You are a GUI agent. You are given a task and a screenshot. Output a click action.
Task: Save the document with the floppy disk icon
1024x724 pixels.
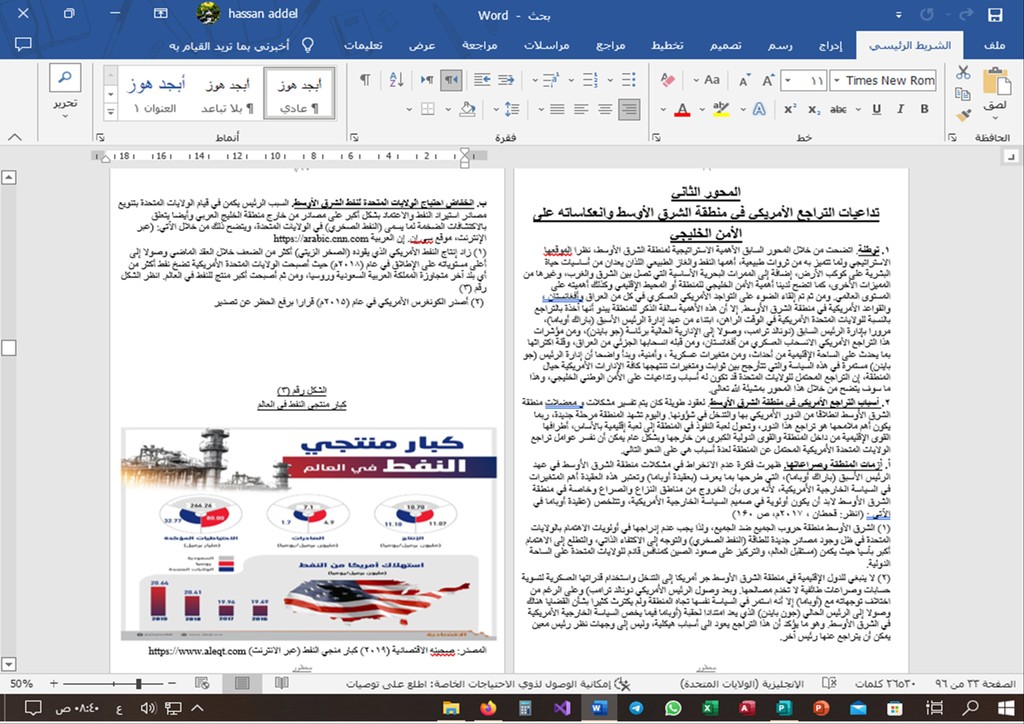[x=995, y=14]
